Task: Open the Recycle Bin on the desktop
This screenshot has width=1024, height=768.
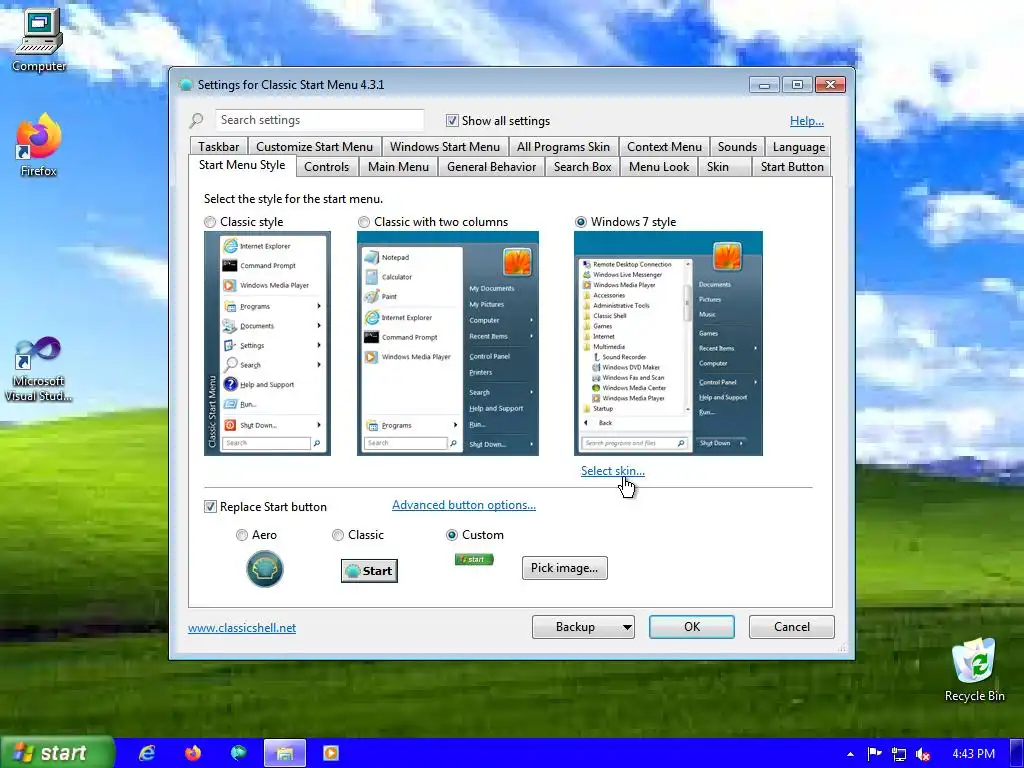Action: (974, 670)
